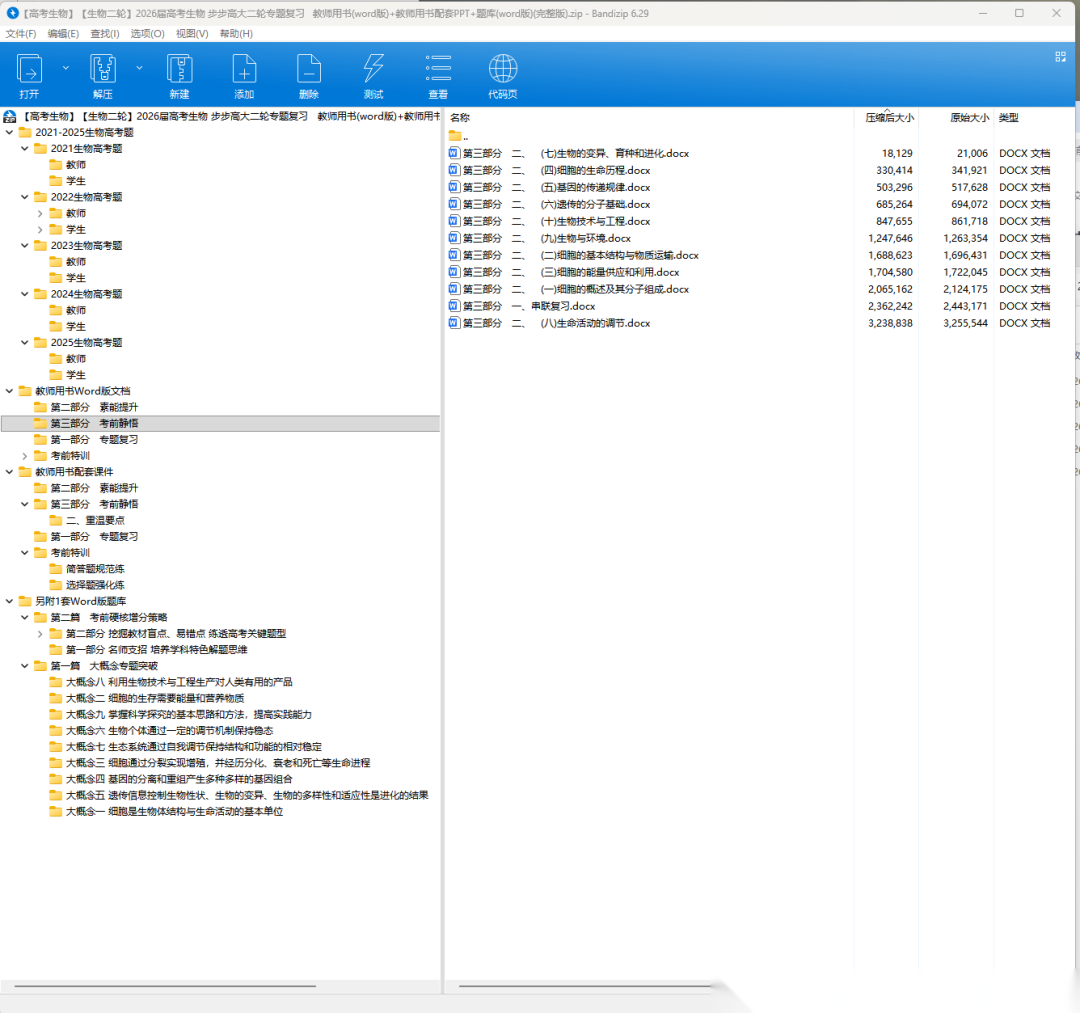
Task: Click the Add files (添加) icon
Action: 244,69
